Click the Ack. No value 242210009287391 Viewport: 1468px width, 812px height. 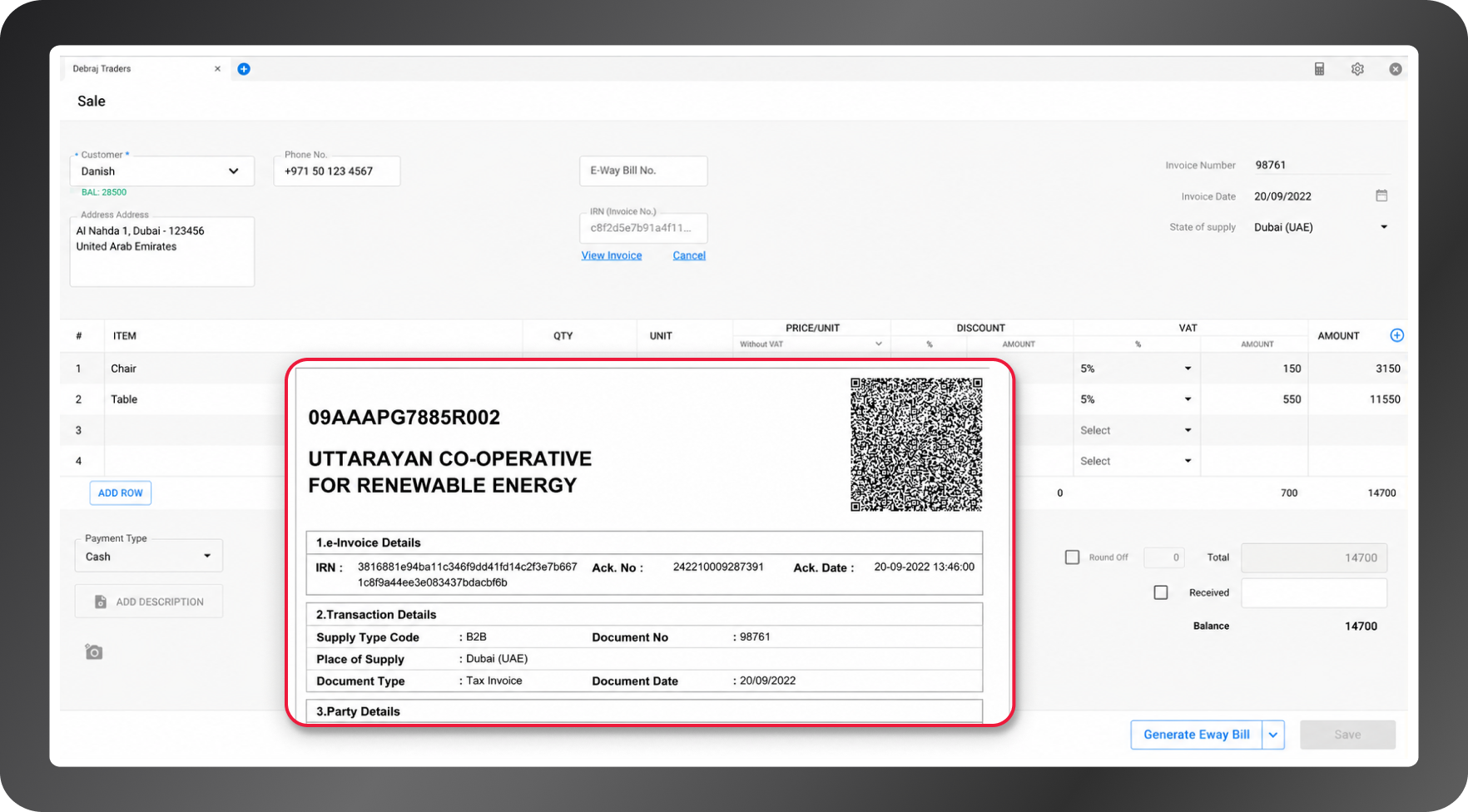click(718, 567)
